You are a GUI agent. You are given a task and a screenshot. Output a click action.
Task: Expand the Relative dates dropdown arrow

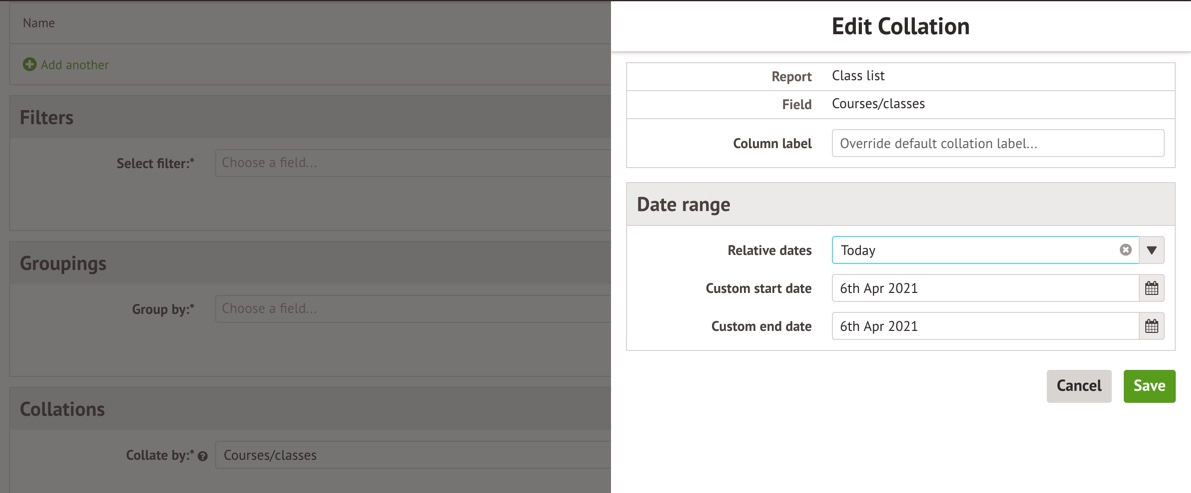tap(1152, 250)
